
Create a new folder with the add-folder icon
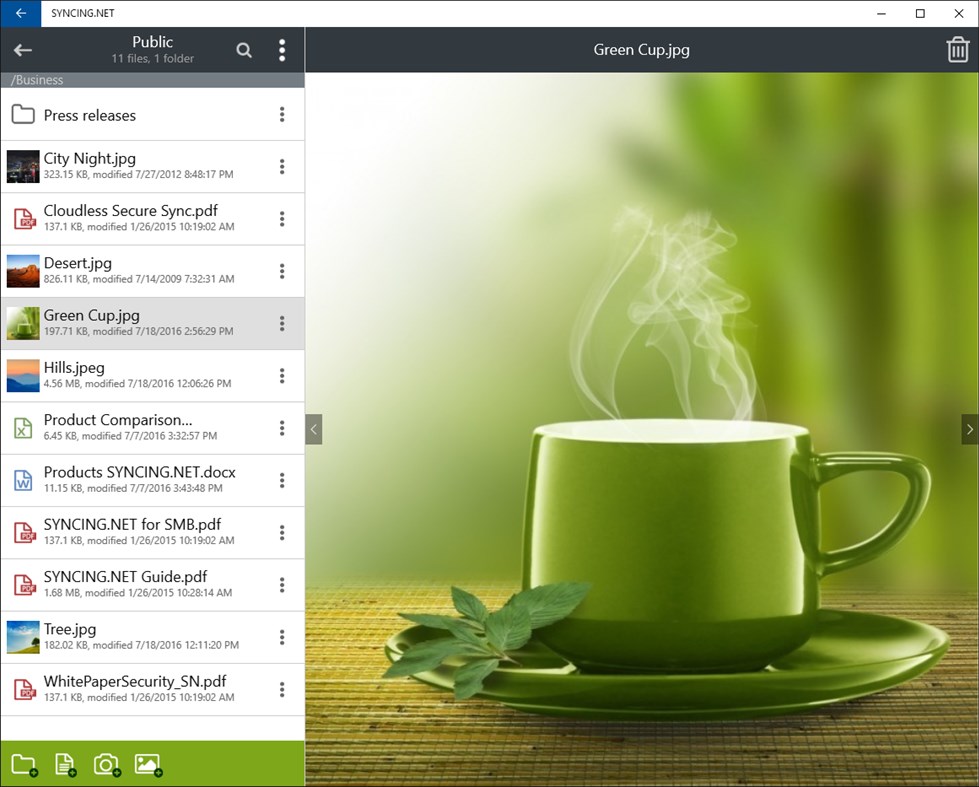[x=24, y=763]
